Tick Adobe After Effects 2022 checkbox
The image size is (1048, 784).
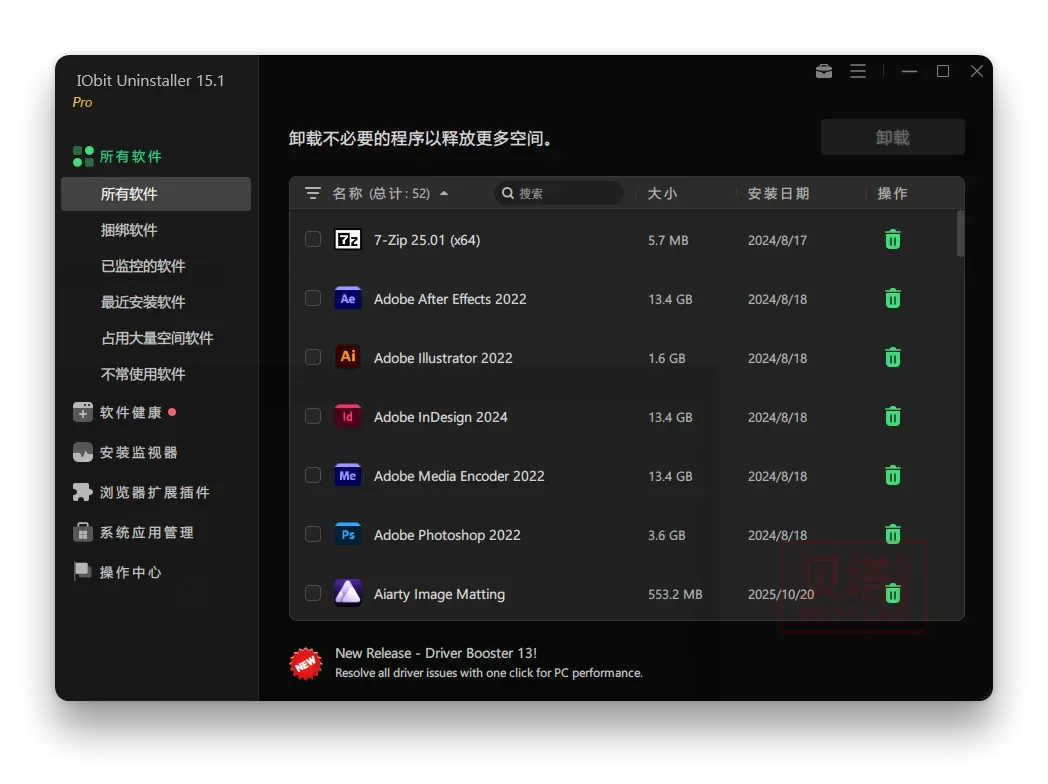click(x=313, y=298)
